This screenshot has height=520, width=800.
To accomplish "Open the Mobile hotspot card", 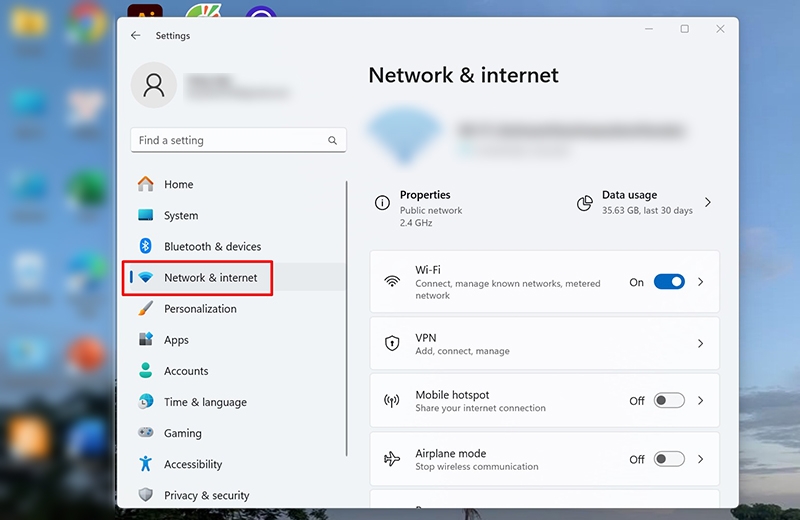I will [544, 401].
